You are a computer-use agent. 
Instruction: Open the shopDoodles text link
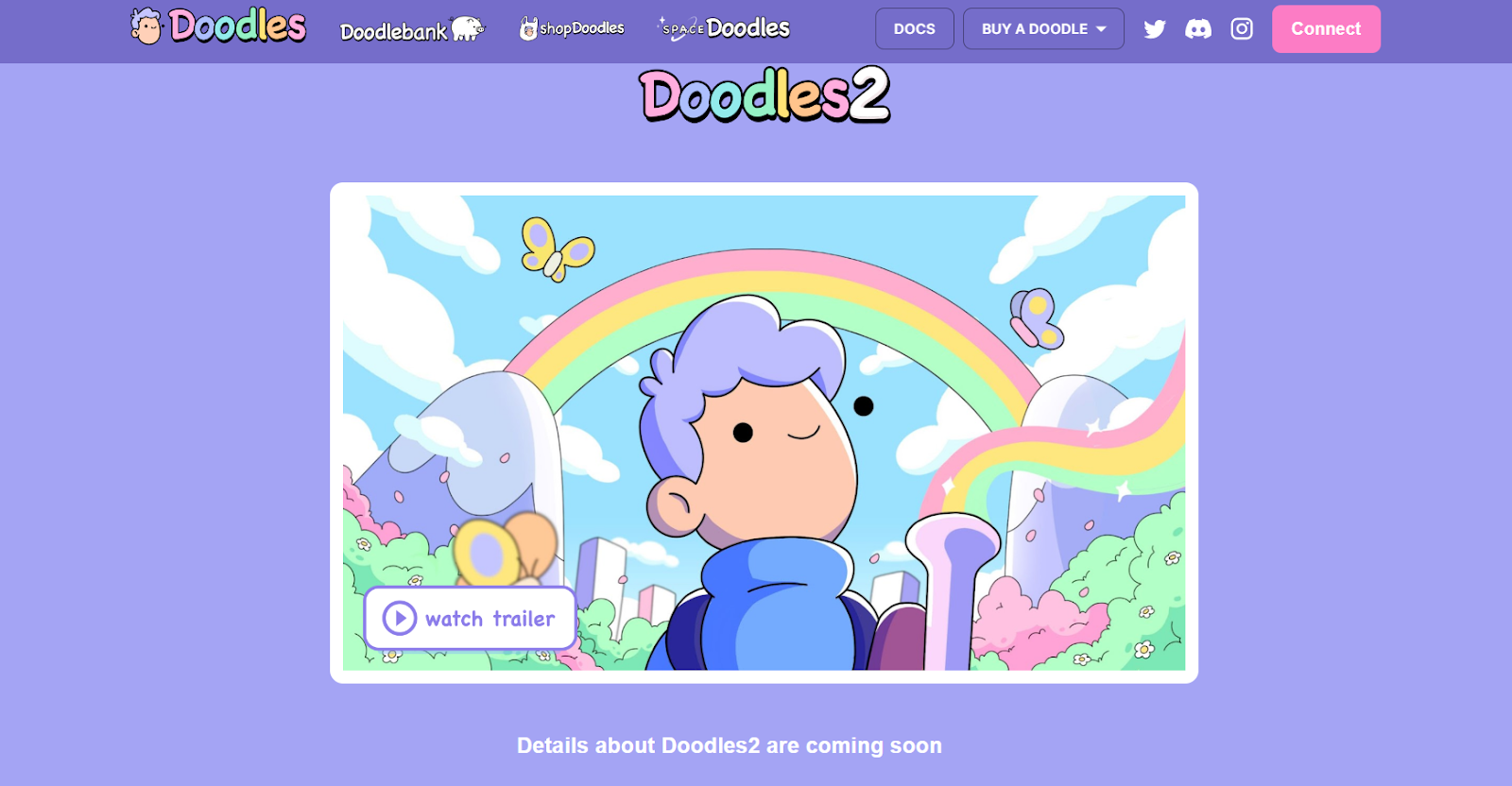tap(582, 28)
